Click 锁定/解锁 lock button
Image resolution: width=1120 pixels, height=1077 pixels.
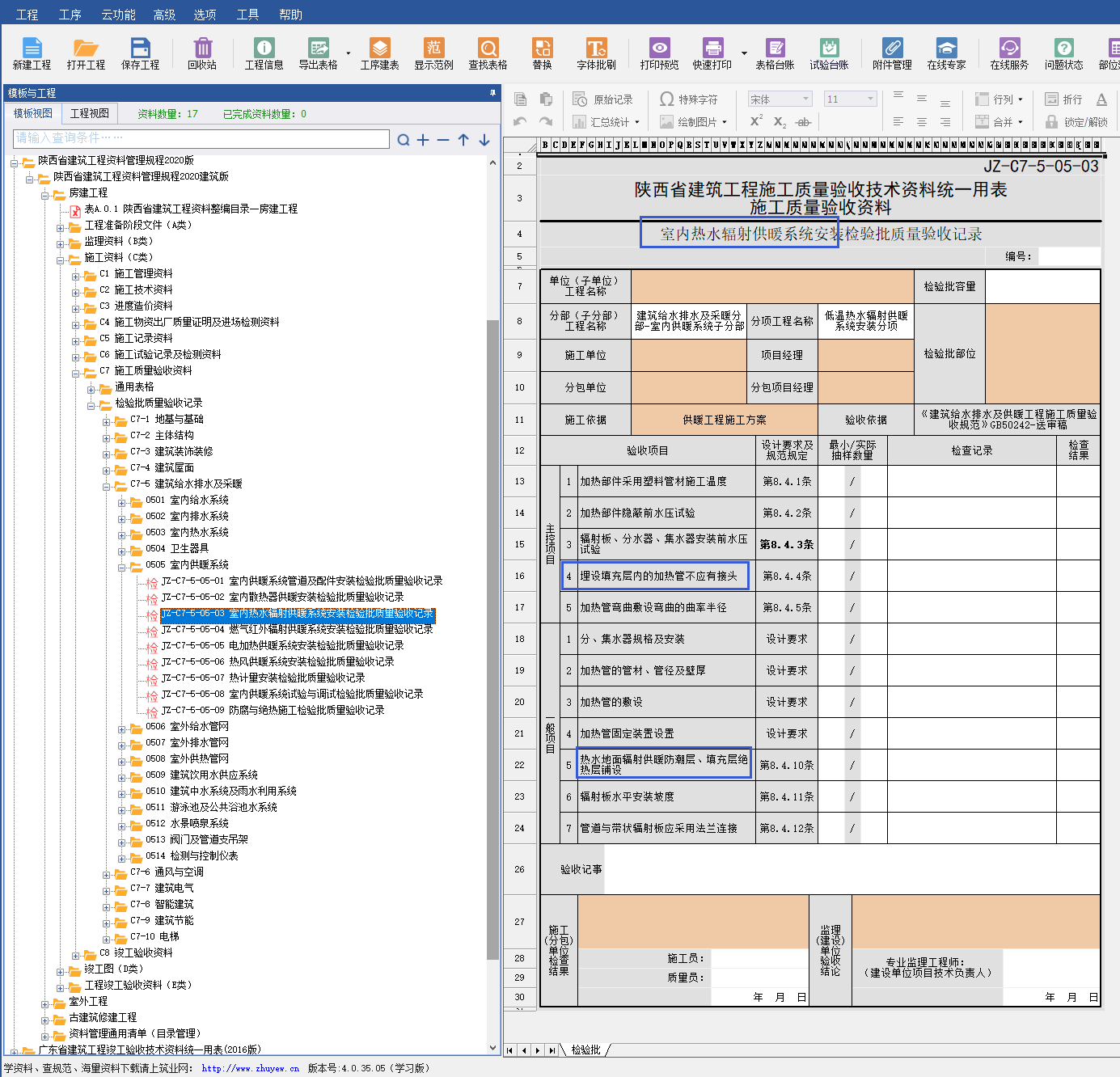[x=1076, y=122]
